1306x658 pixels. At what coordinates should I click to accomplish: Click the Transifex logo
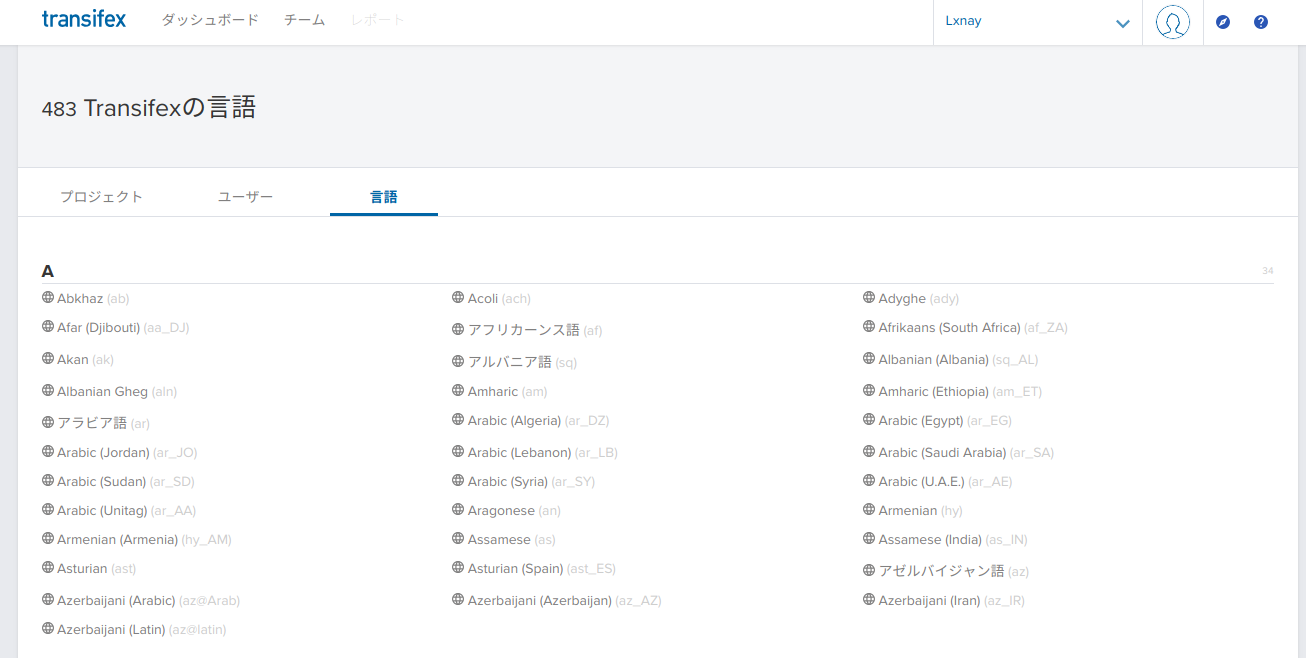click(x=84, y=19)
